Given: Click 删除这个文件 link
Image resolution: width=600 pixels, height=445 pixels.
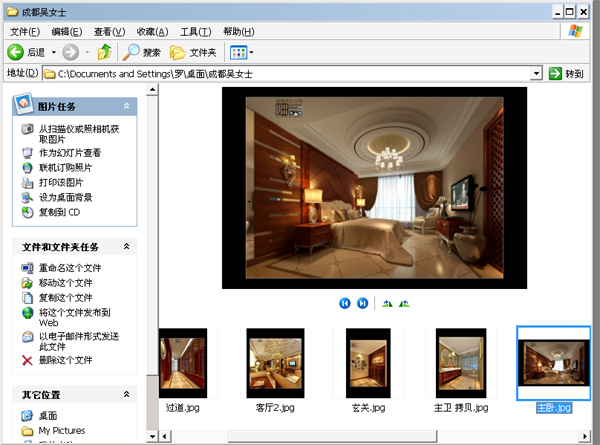Looking at the screenshot, I should (x=65, y=360).
